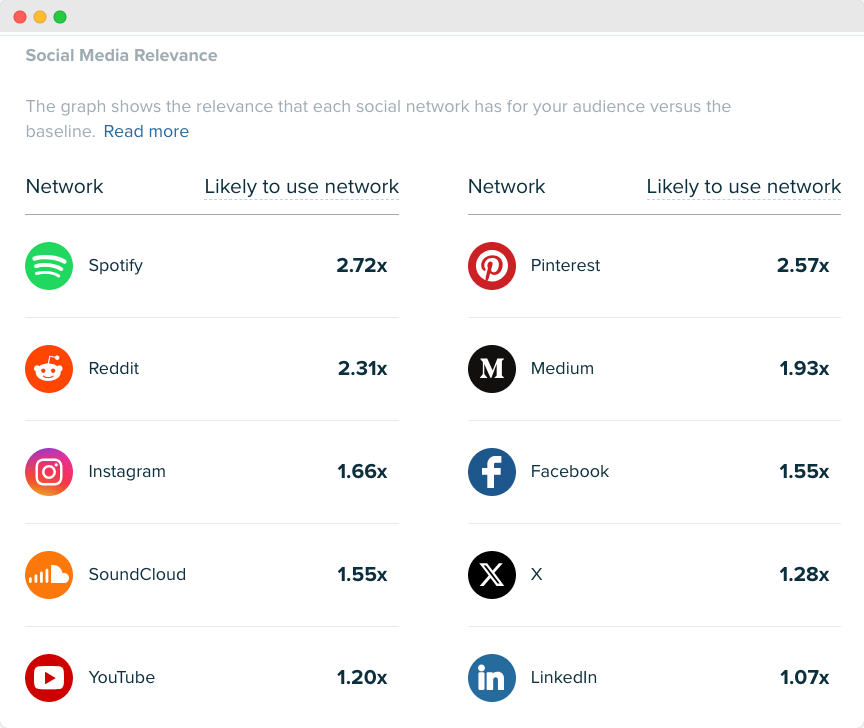Select the 1.55x value for SoundCloud

pos(363,574)
